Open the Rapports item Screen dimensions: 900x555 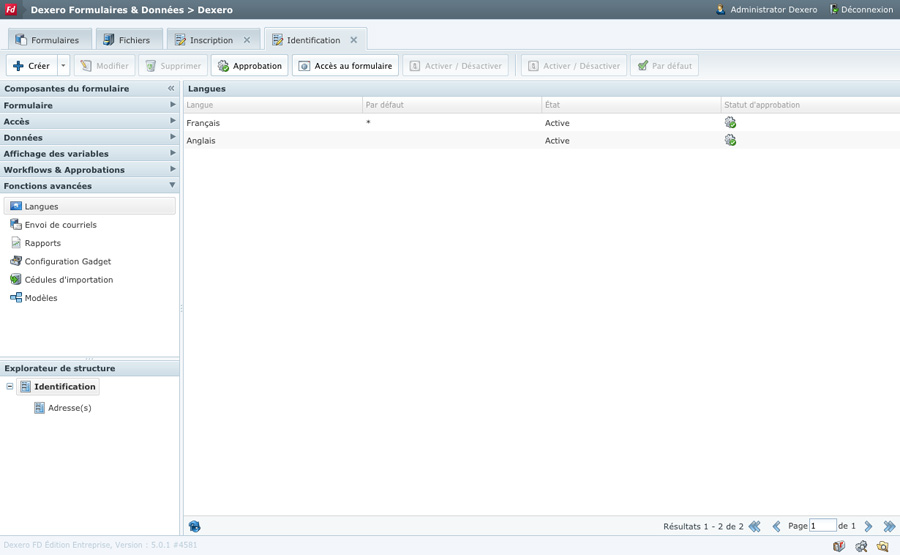point(42,243)
